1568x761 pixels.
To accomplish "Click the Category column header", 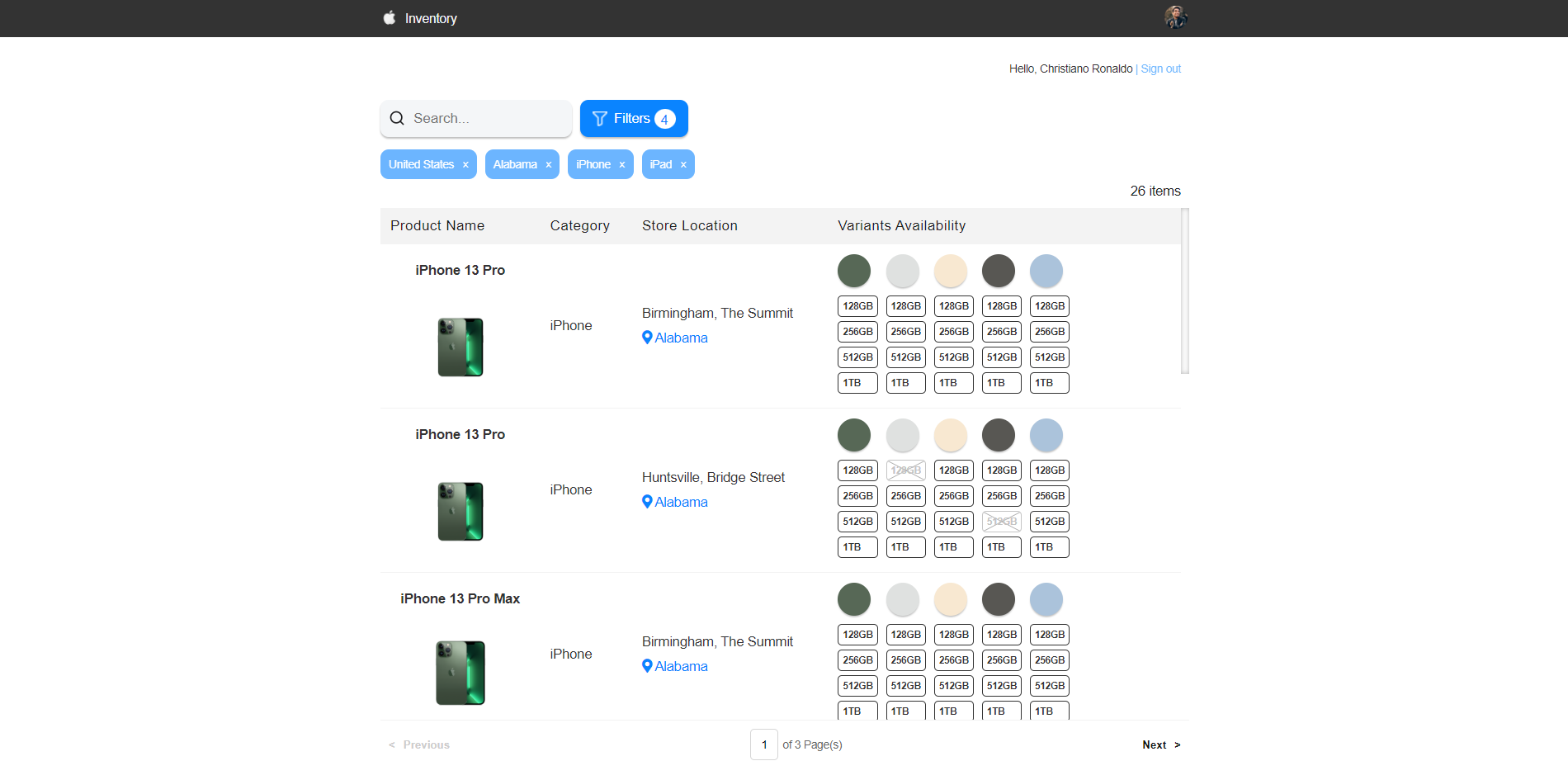I will coord(580,226).
